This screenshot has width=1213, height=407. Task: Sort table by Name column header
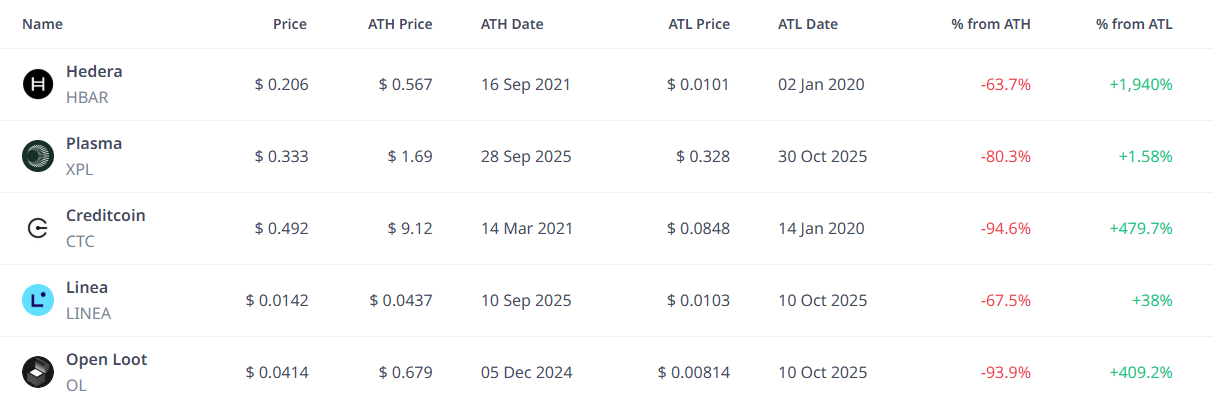tap(42, 24)
